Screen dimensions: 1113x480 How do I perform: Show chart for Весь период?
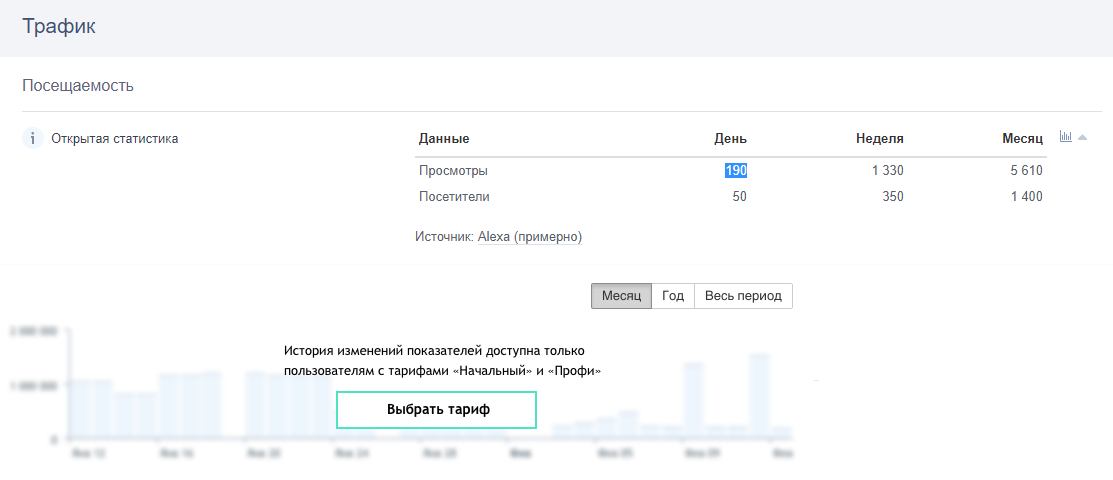point(743,296)
